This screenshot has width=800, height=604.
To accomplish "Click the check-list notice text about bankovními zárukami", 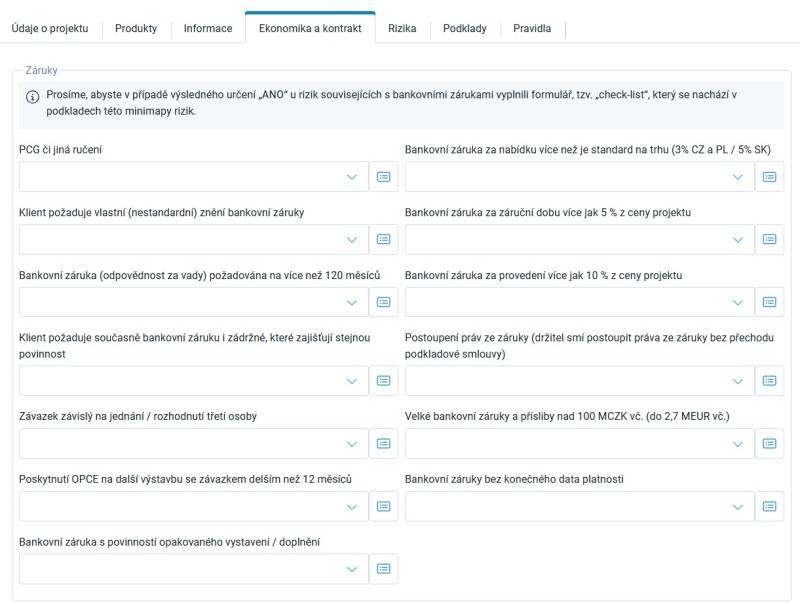I will click(391, 103).
